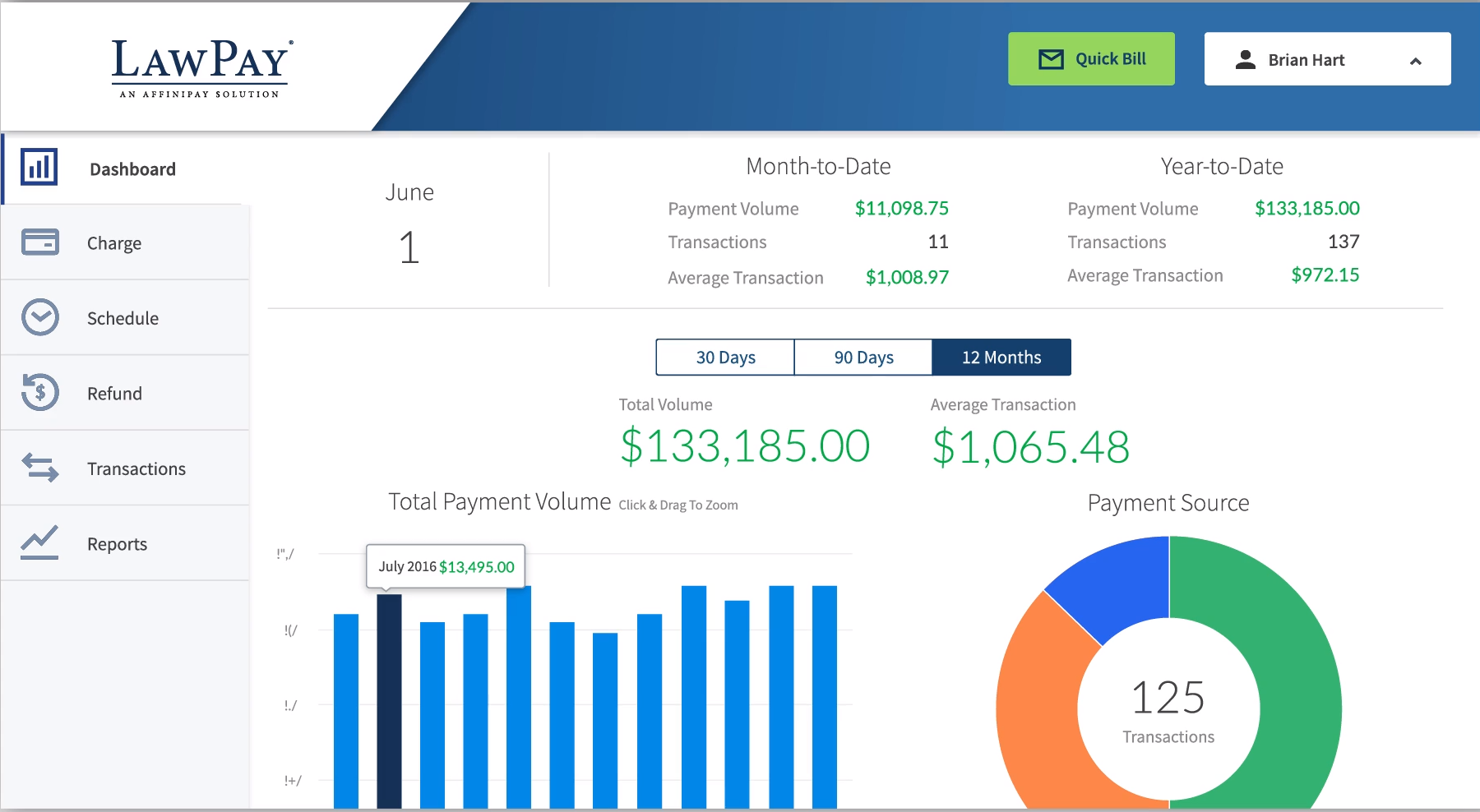Click the Refund dollar-arrow icon
The image size is (1480, 812).
(40, 392)
